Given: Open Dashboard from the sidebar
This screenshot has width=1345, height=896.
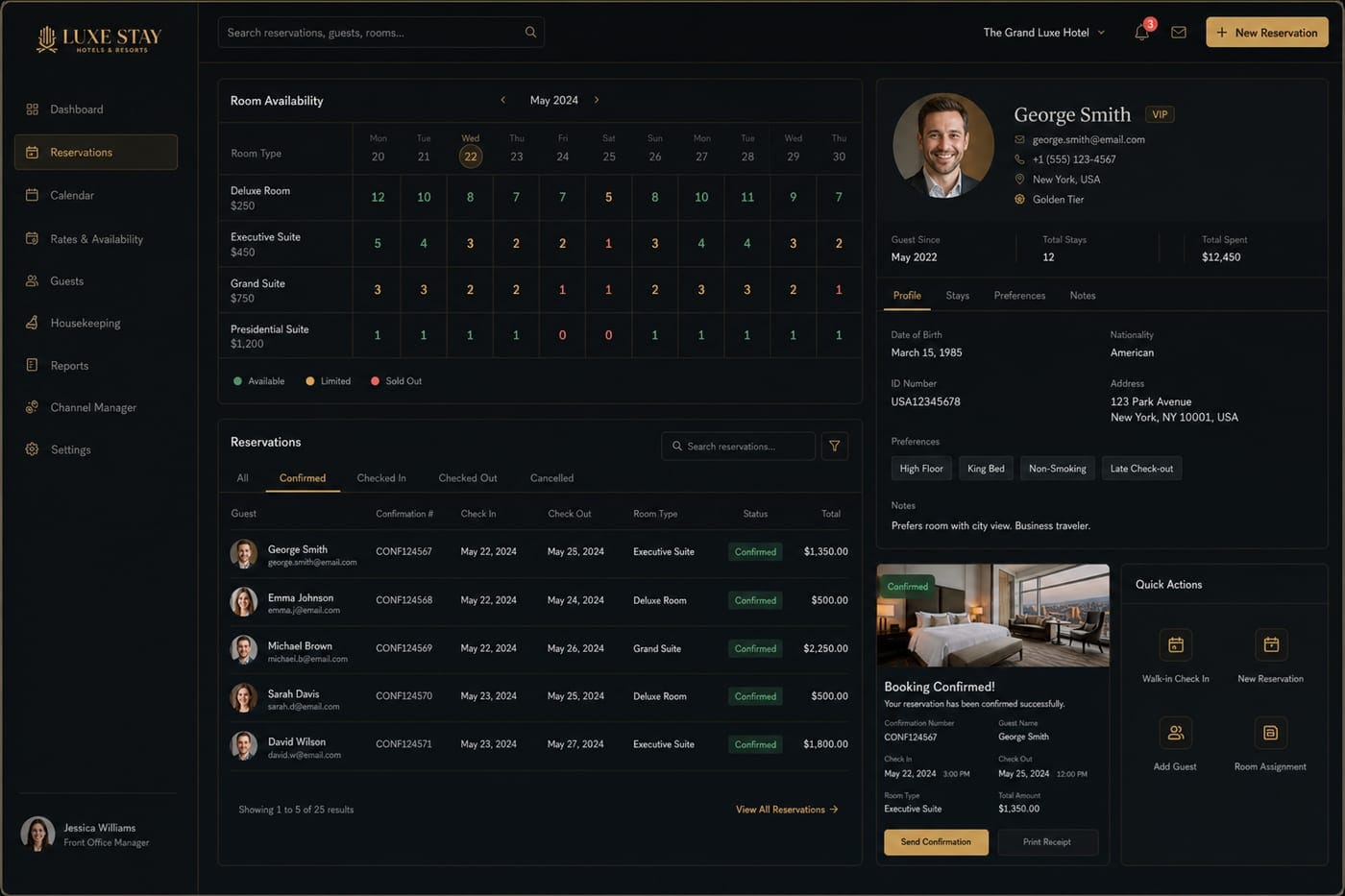Looking at the screenshot, I should 77,109.
